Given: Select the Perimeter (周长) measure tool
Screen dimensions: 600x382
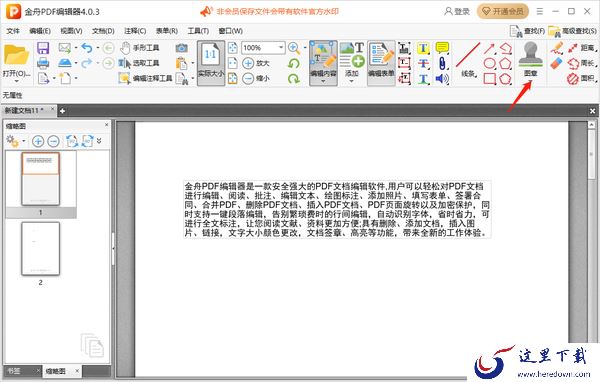Looking at the screenshot, I should (x=582, y=63).
